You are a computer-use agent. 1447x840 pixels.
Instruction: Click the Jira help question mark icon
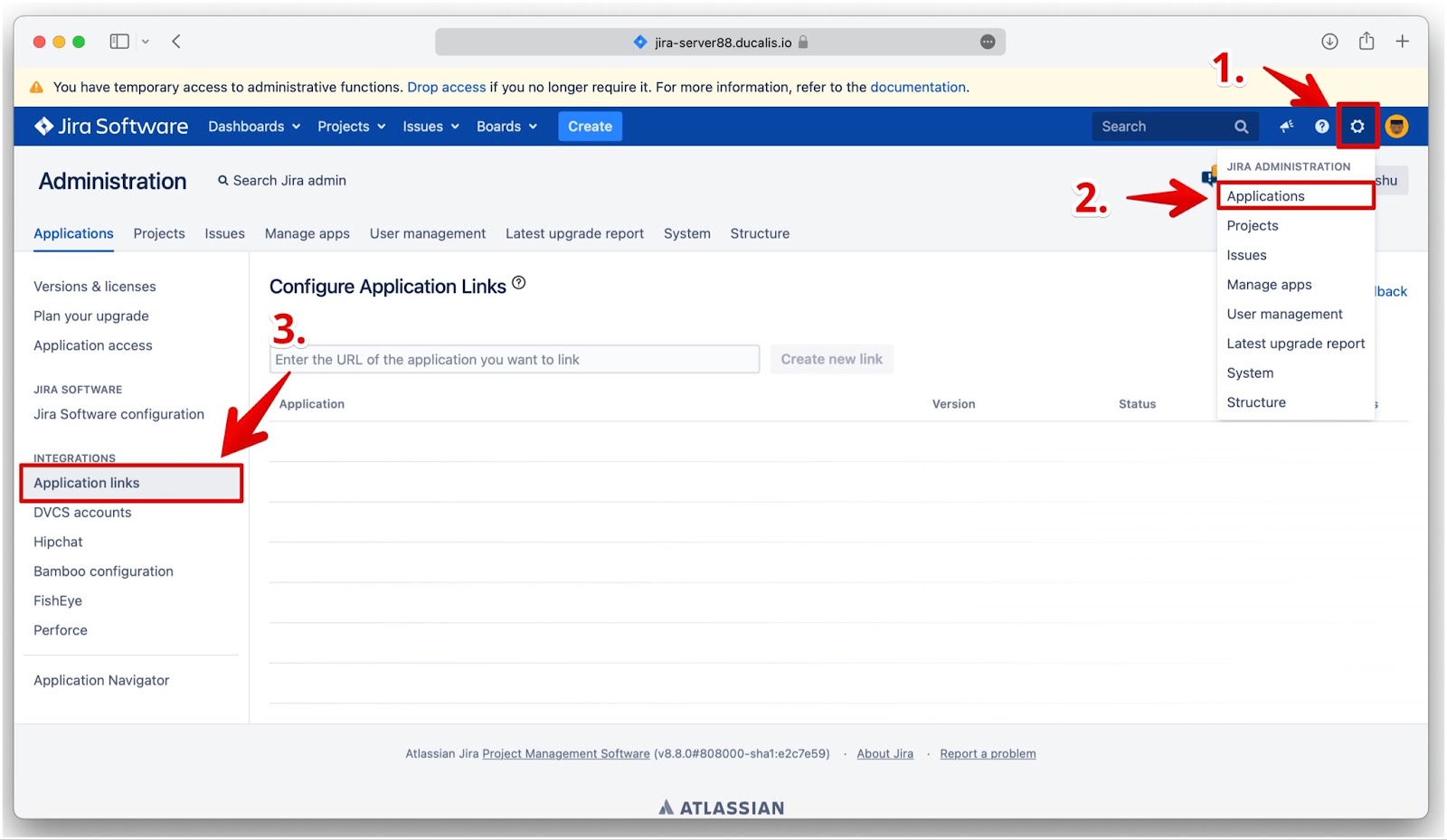(x=1322, y=127)
